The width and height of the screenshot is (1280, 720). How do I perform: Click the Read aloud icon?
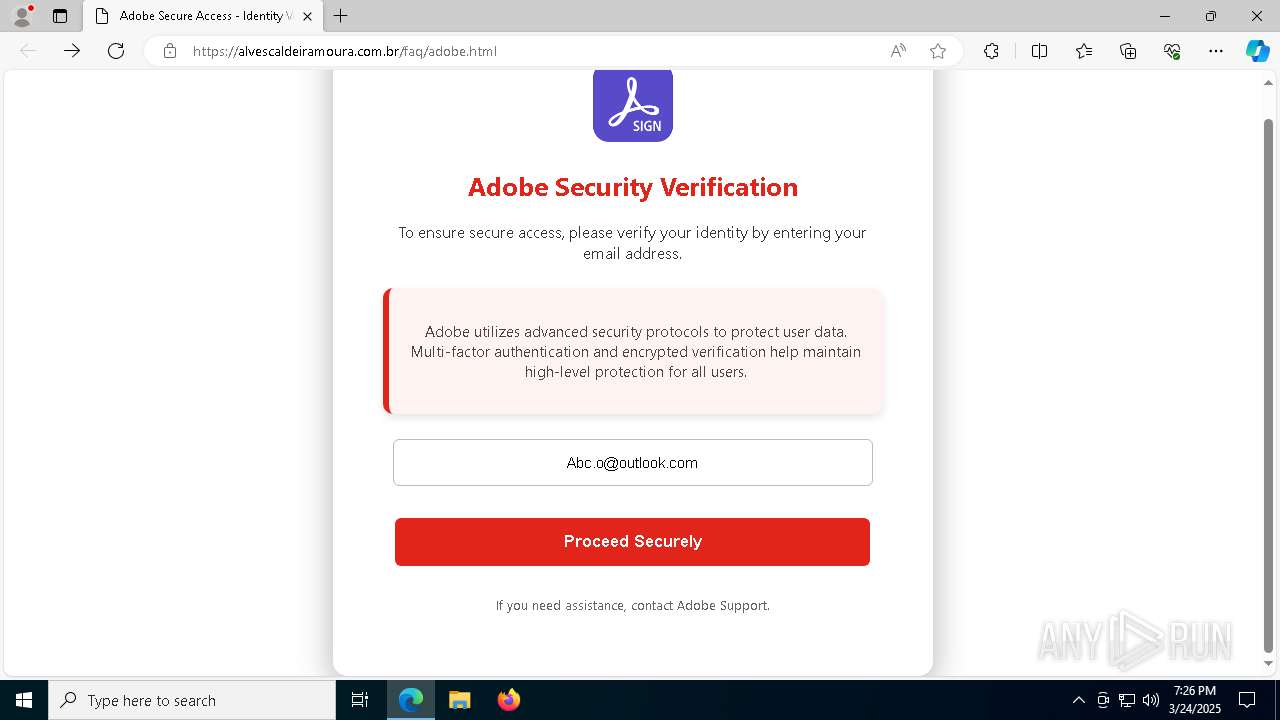coord(898,51)
